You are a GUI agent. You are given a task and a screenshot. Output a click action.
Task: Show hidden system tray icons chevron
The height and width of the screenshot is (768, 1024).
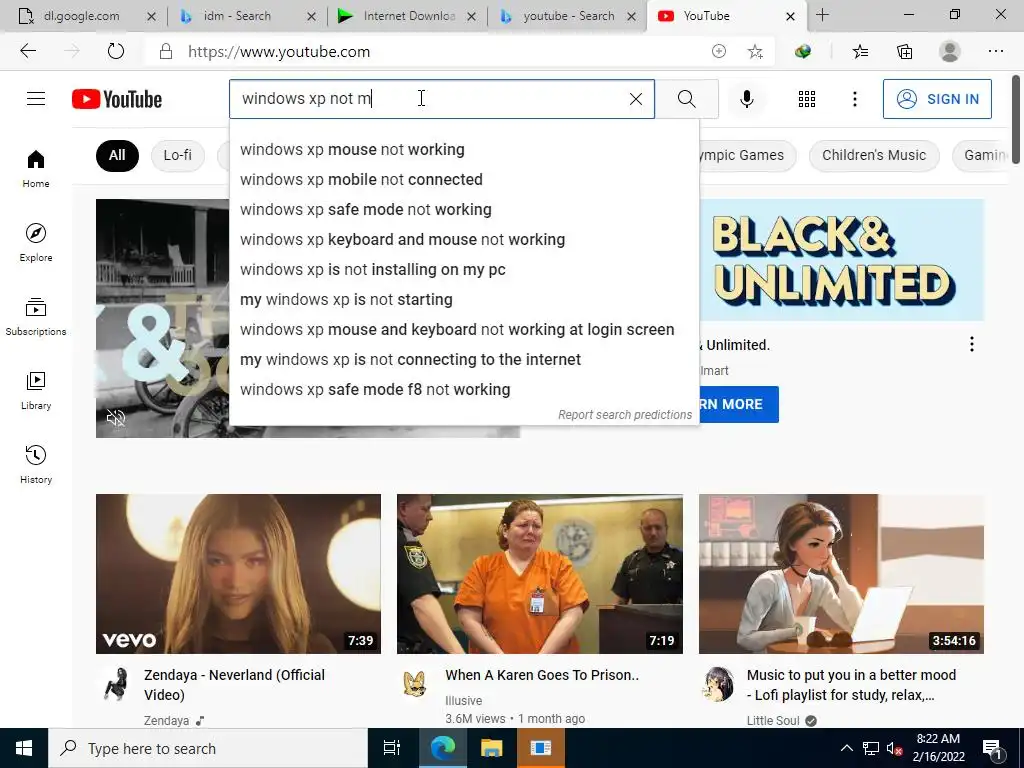click(846, 748)
